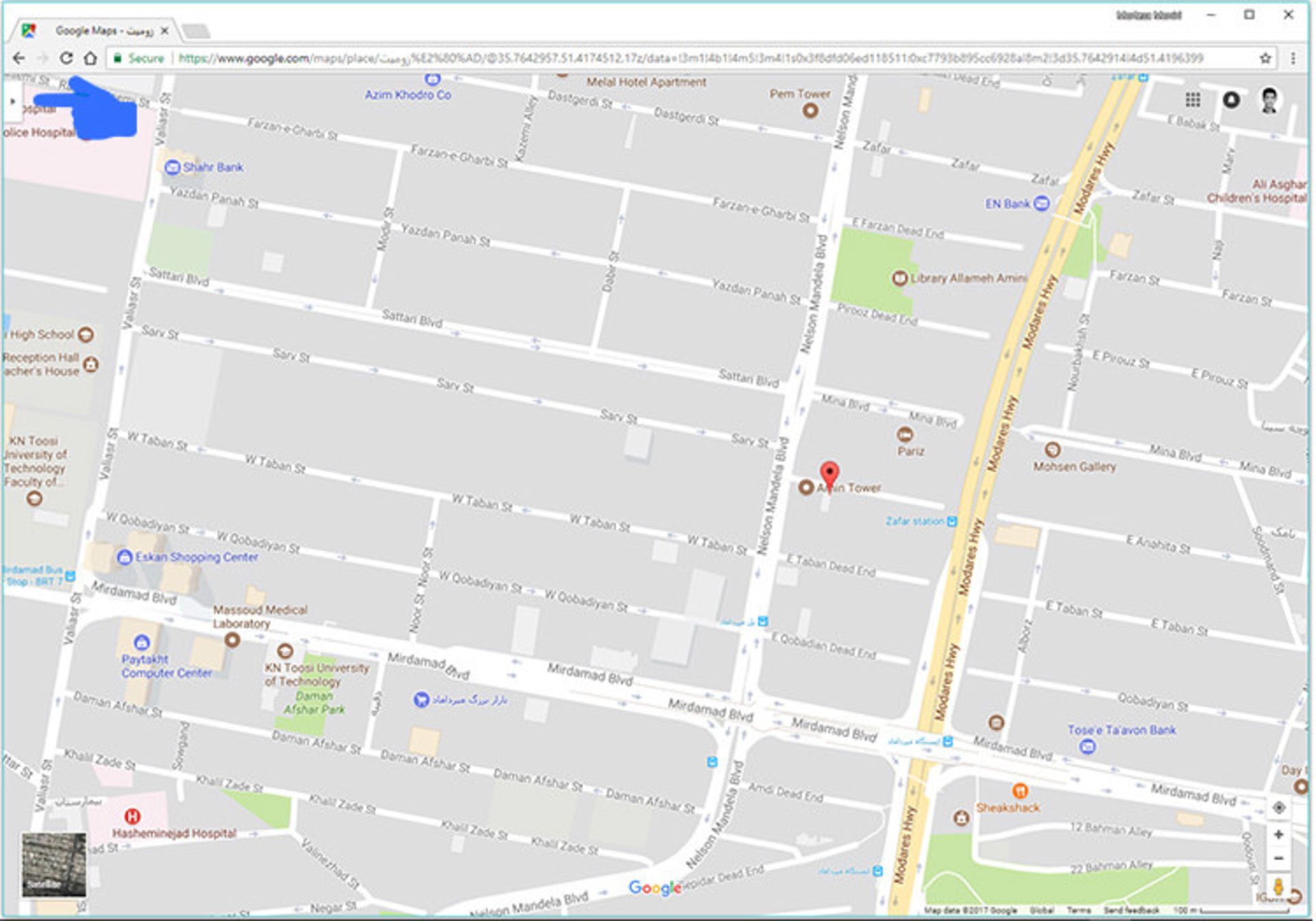Select Zafar station transit icon
This screenshot has width=1316, height=921.
click(x=952, y=521)
